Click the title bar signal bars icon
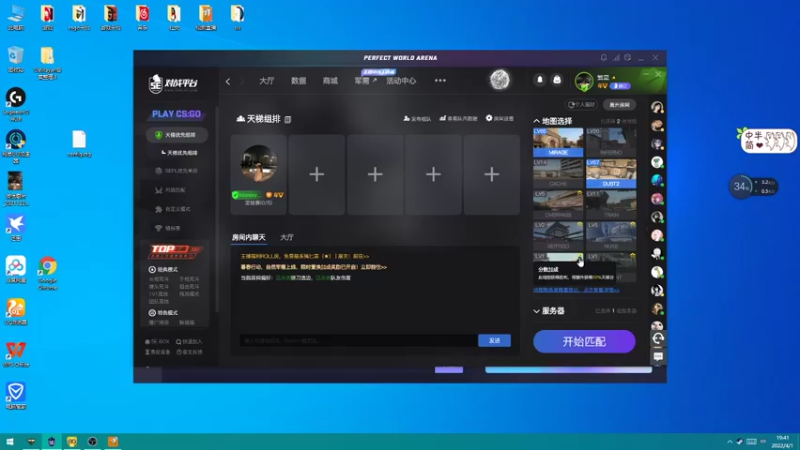The width and height of the screenshot is (800, 450). coord(616,58)
